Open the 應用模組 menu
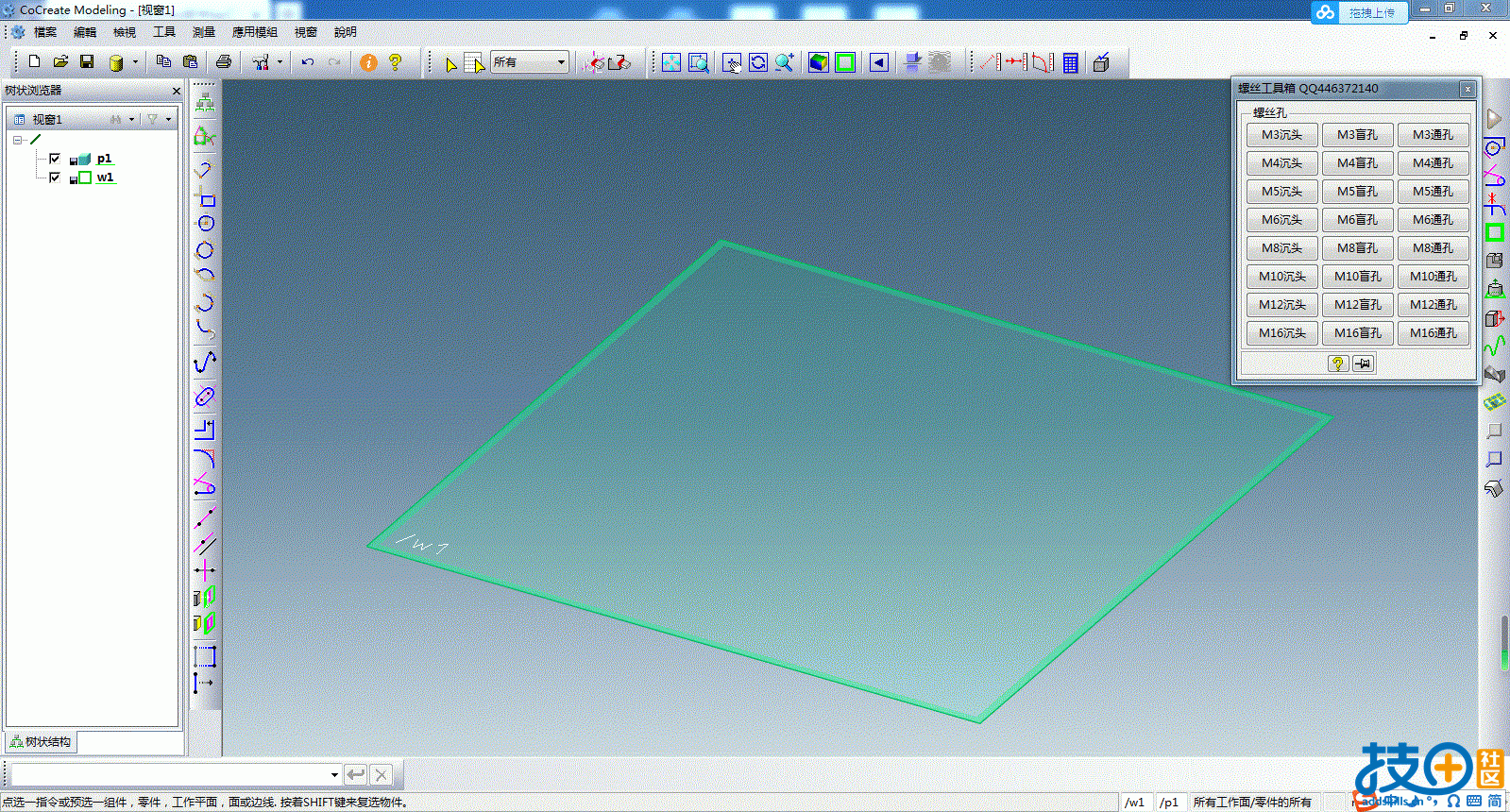1510x812 pixels. (x=255, y=32)
